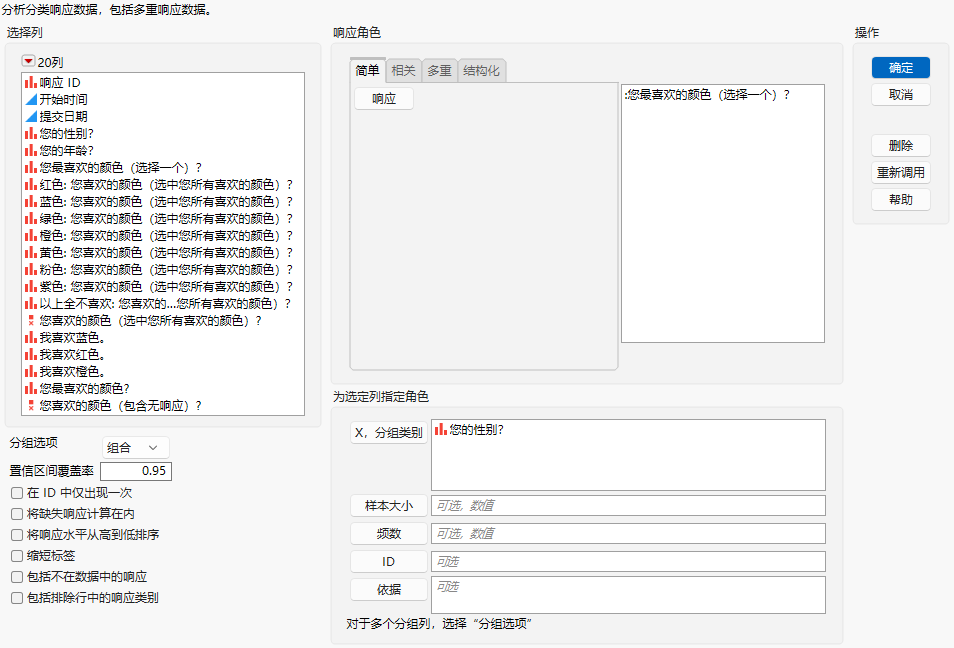The height and width of the screenshot is (648, 954).
Task: Select 响应 ID column text
Action: point(60,82)
